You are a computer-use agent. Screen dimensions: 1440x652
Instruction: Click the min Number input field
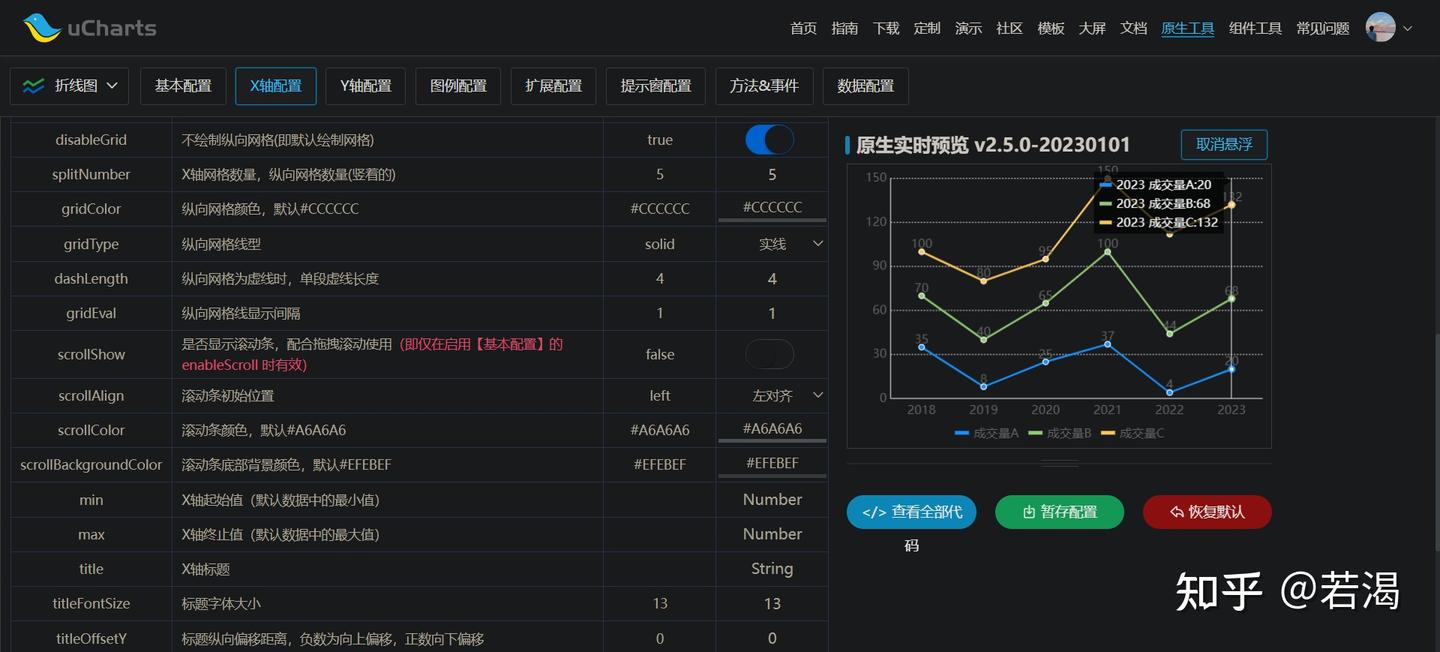(772, 499)
